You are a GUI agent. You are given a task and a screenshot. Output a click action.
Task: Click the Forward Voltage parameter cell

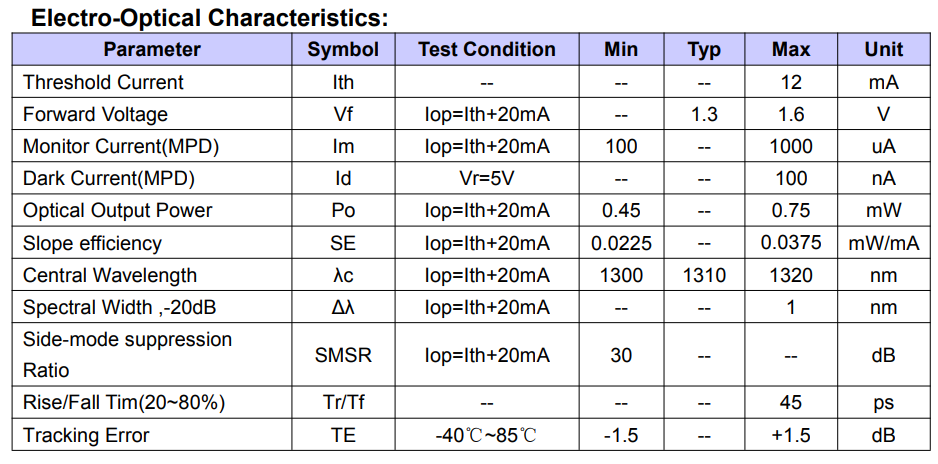coord(95,114)
